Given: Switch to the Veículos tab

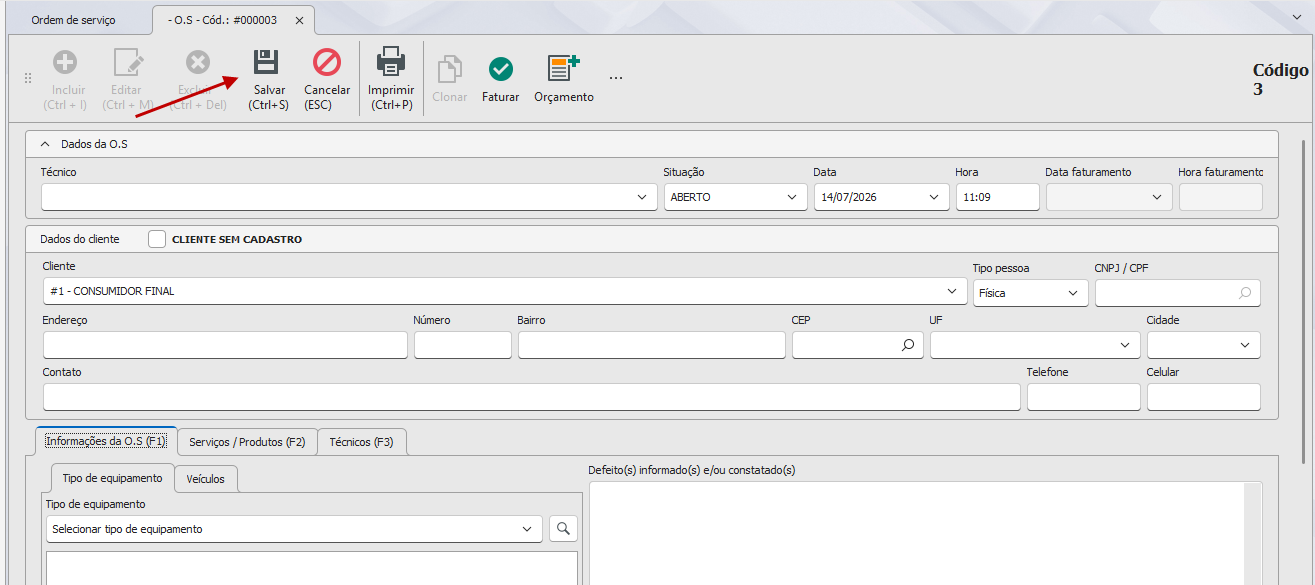Looking at the screenshot, I should click(x=206, y=479).
